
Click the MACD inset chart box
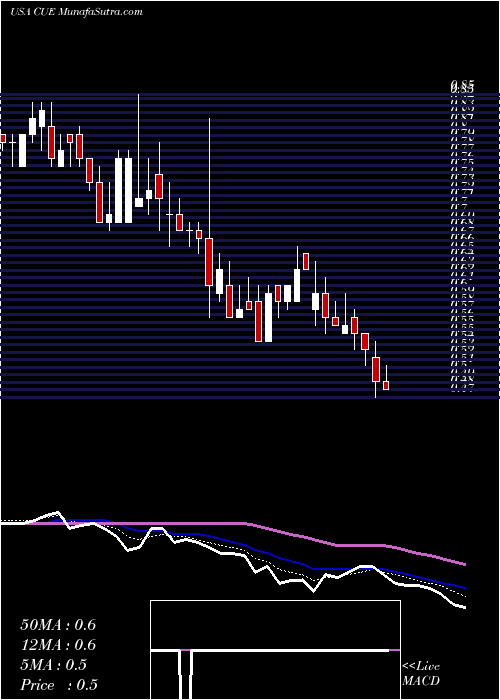tap(275, 650)
